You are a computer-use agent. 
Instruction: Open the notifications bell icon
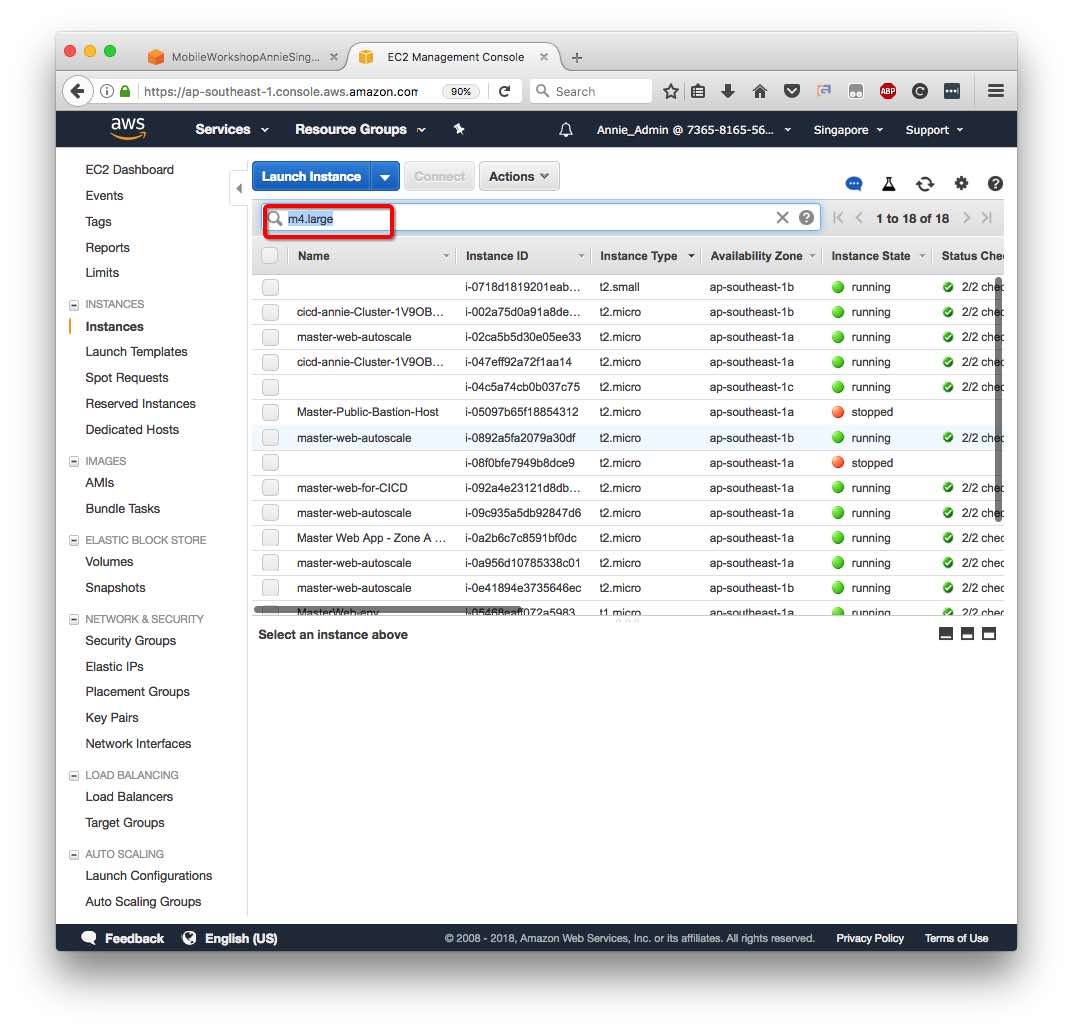(566, 130)
